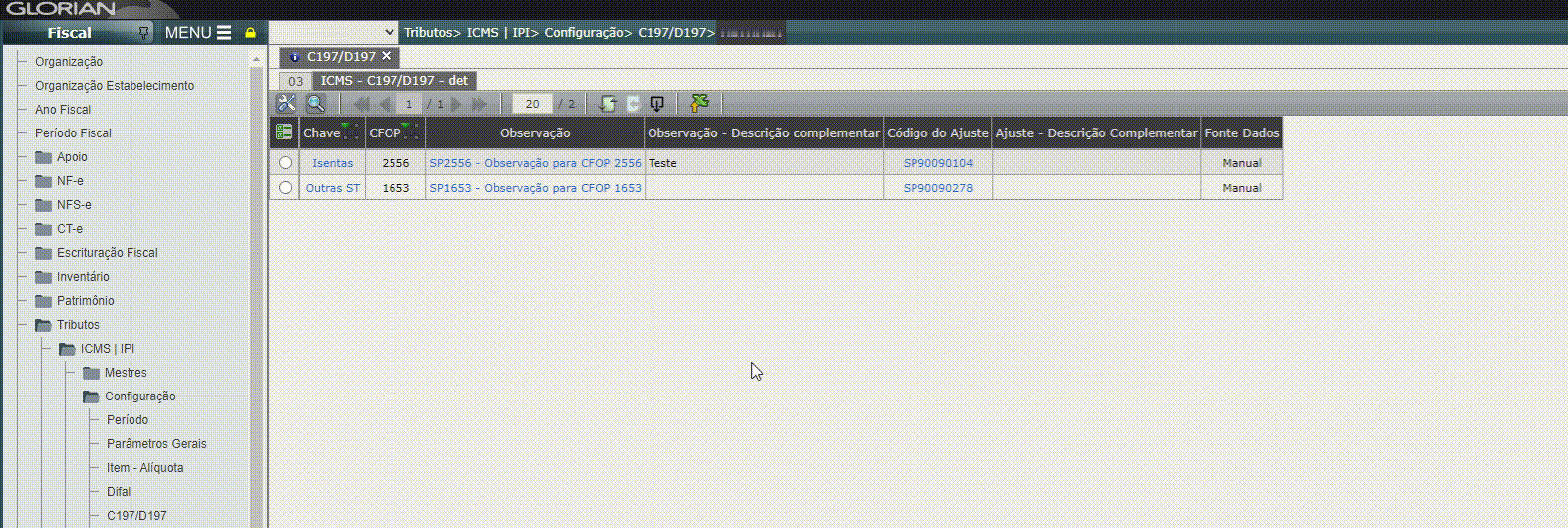The width and height of the screenshot is (1568, 528).
Task: Click the download arrow icon in toolbar
Action: [656, 103]
